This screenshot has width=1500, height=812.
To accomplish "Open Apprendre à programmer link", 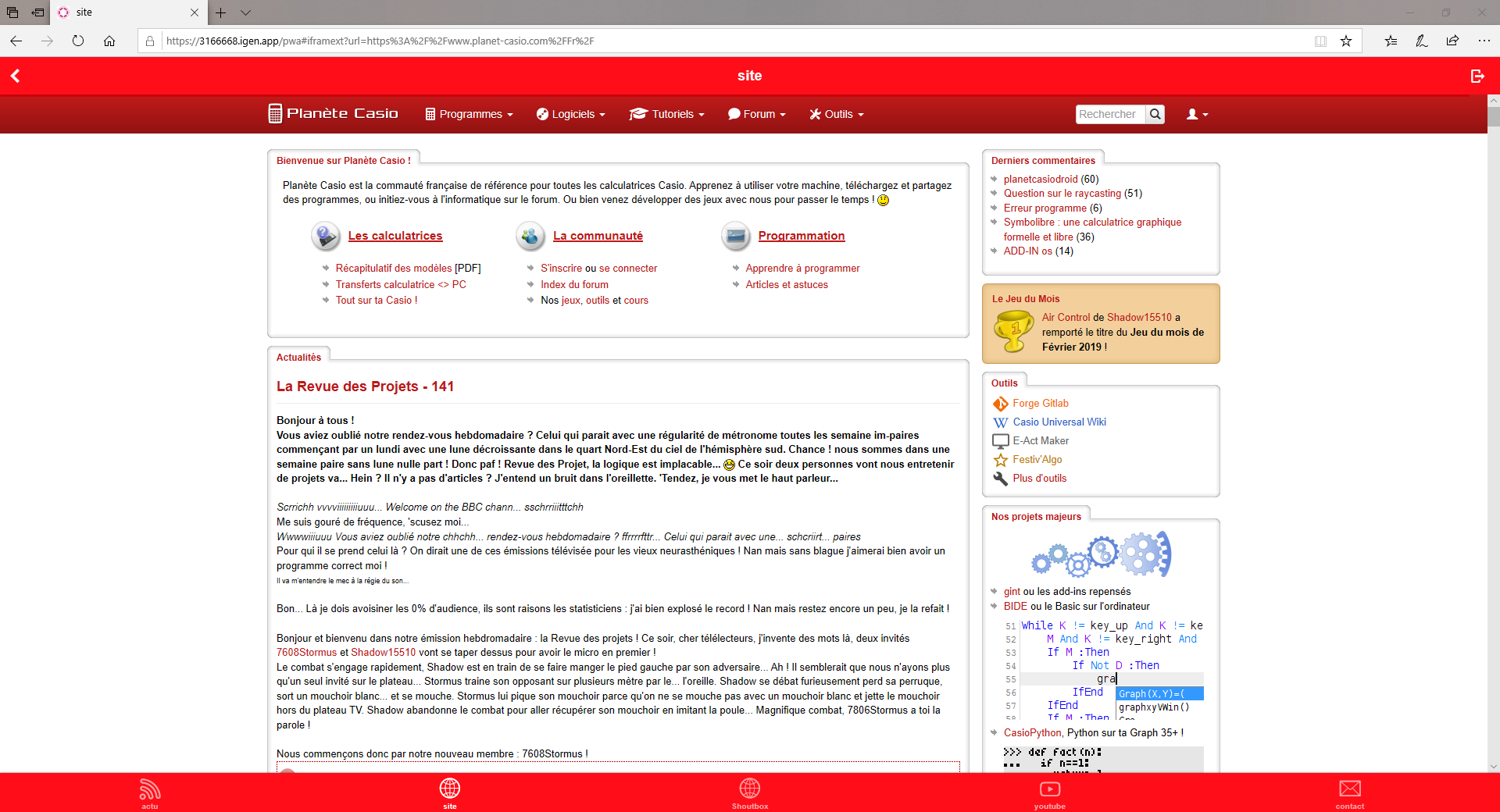I will (802, 268).
